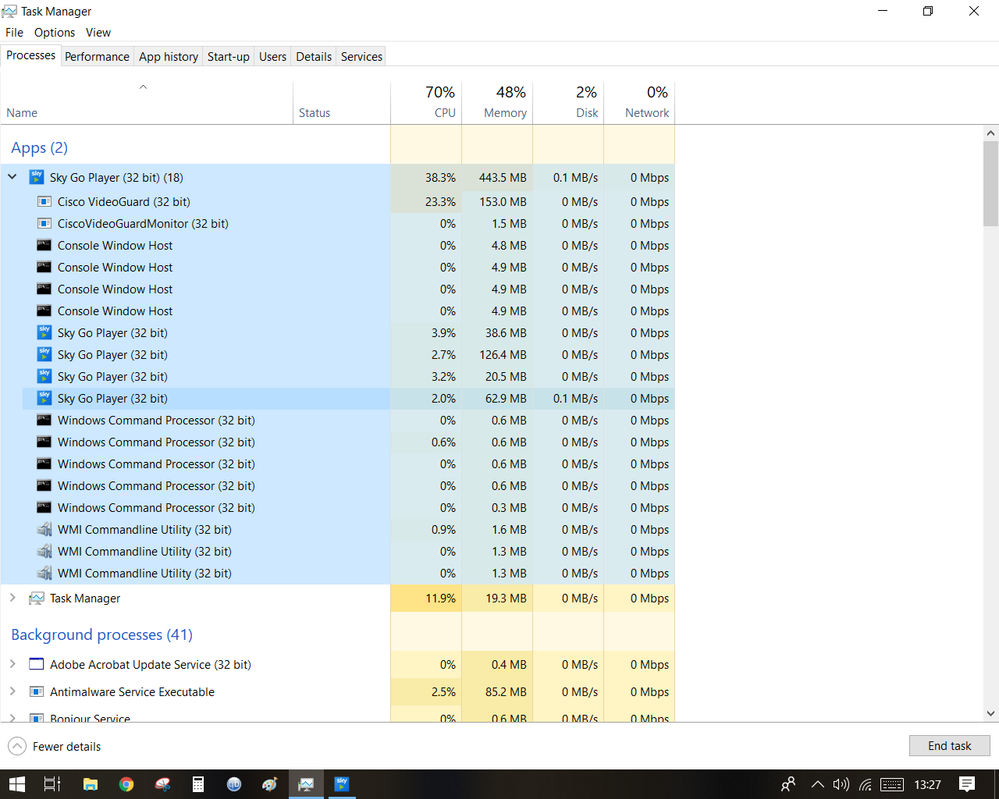999x799 pixels.
Task: Click the Antimalware Service Executable icon
Action: click(36, 692)
